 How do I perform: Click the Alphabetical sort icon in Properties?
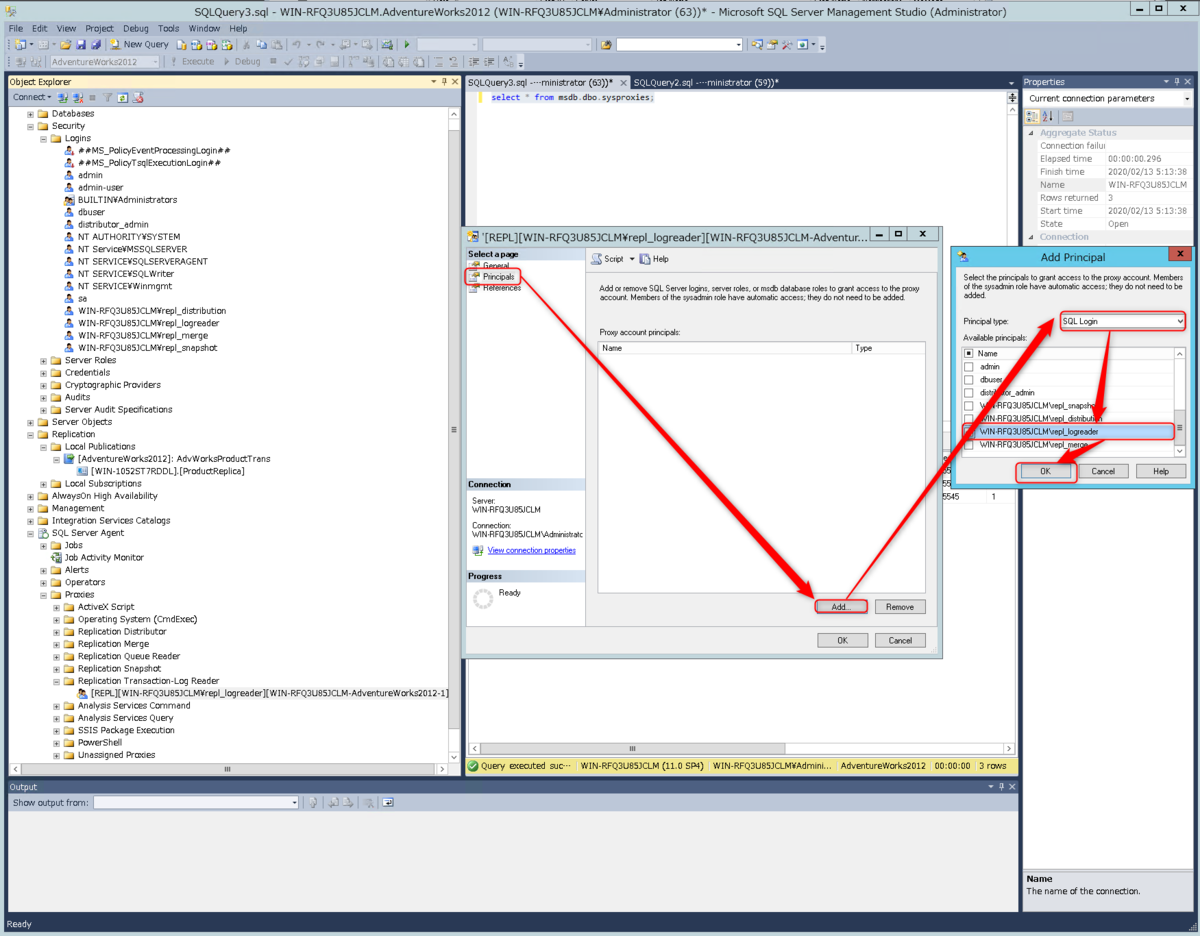pos(1047,116)
